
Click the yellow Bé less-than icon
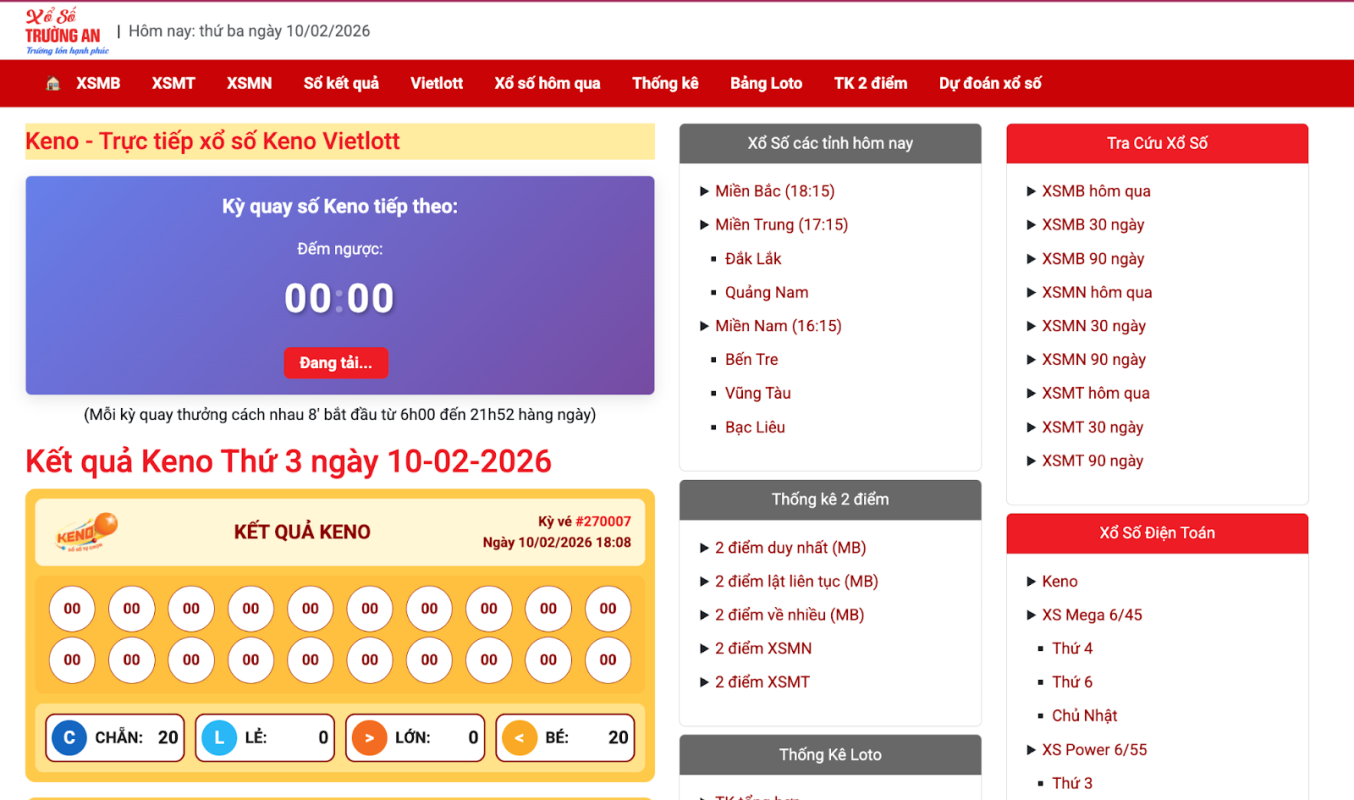[519, 738]
